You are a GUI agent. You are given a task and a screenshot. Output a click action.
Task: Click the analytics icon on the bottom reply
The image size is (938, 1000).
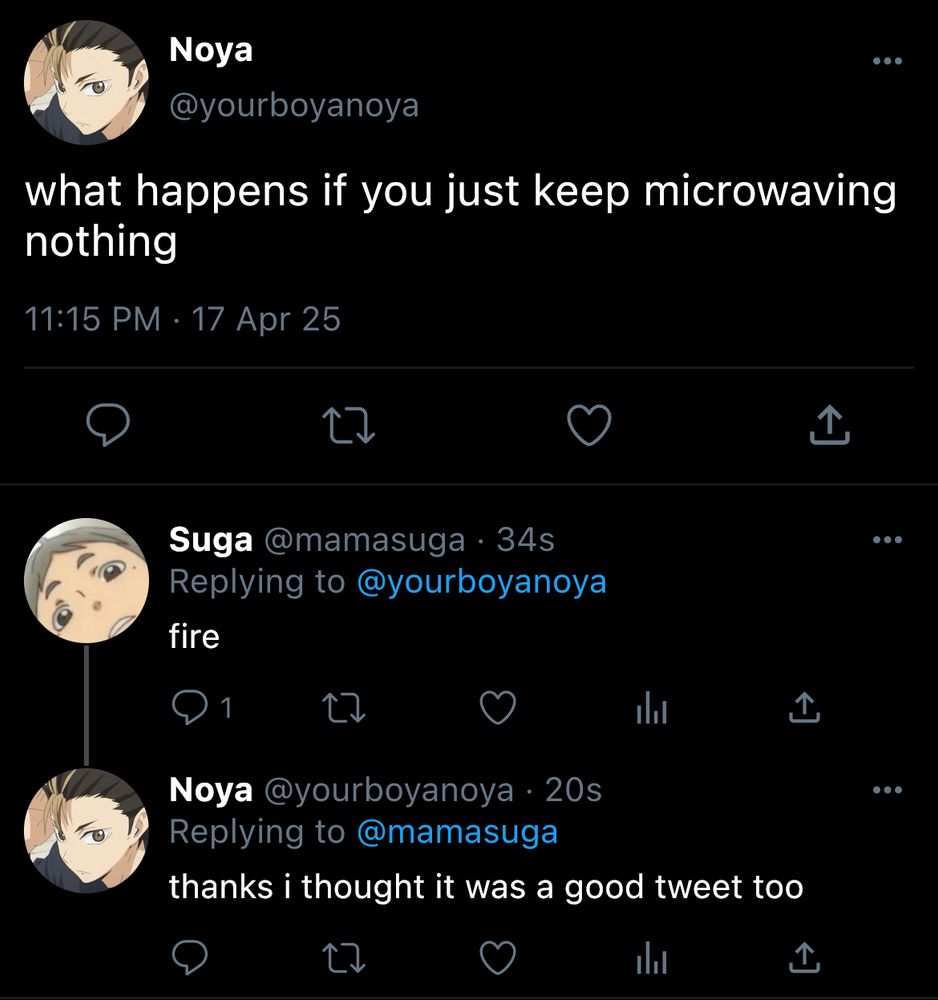click(x=651, y=958)
